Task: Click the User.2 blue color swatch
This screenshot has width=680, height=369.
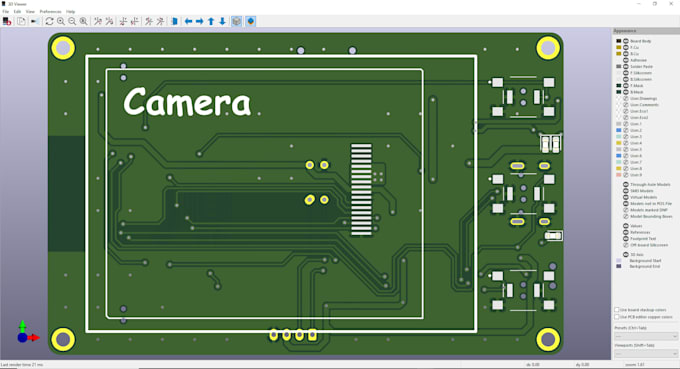Action: point(619,130)
